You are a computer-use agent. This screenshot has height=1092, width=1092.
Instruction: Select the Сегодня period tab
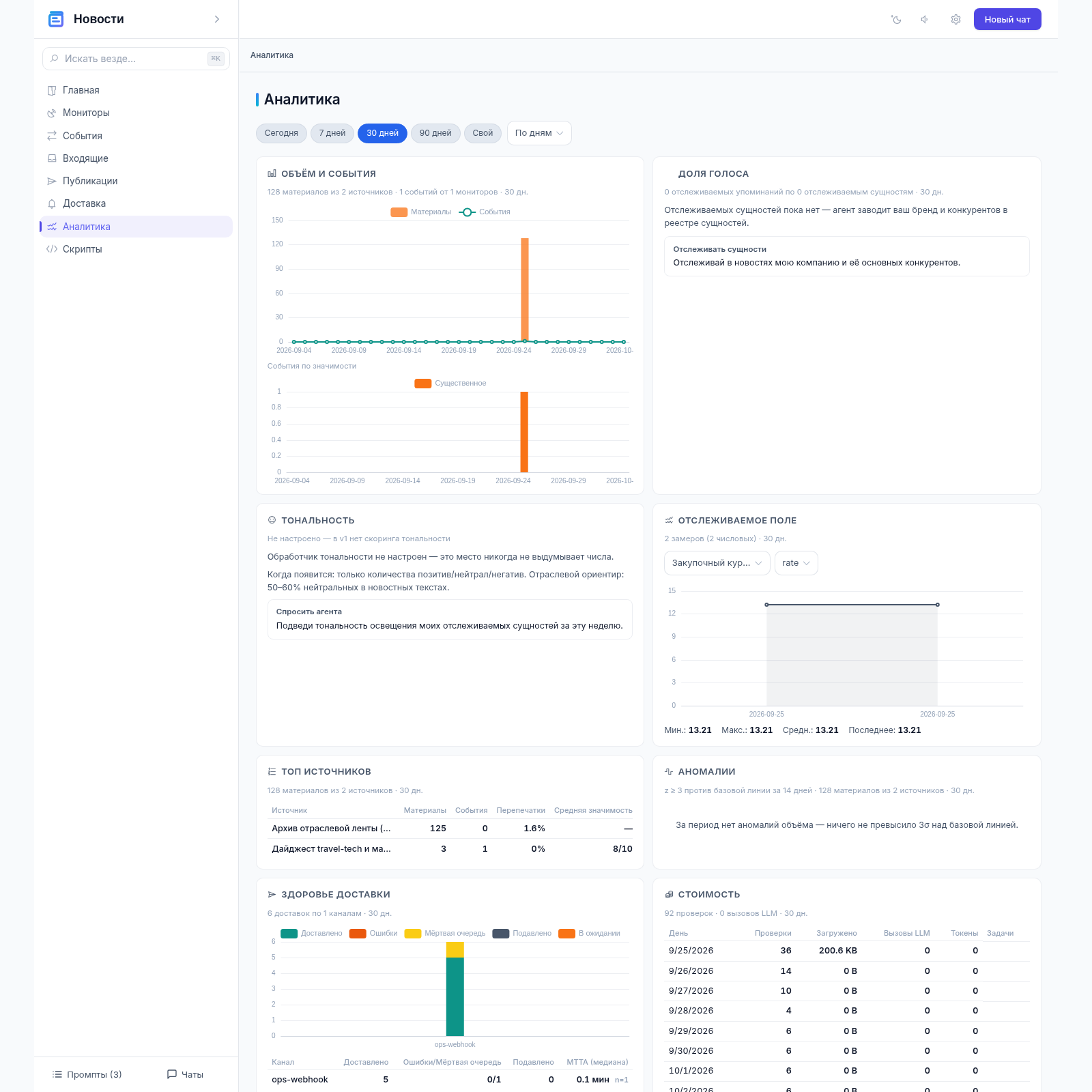(281, 133)
